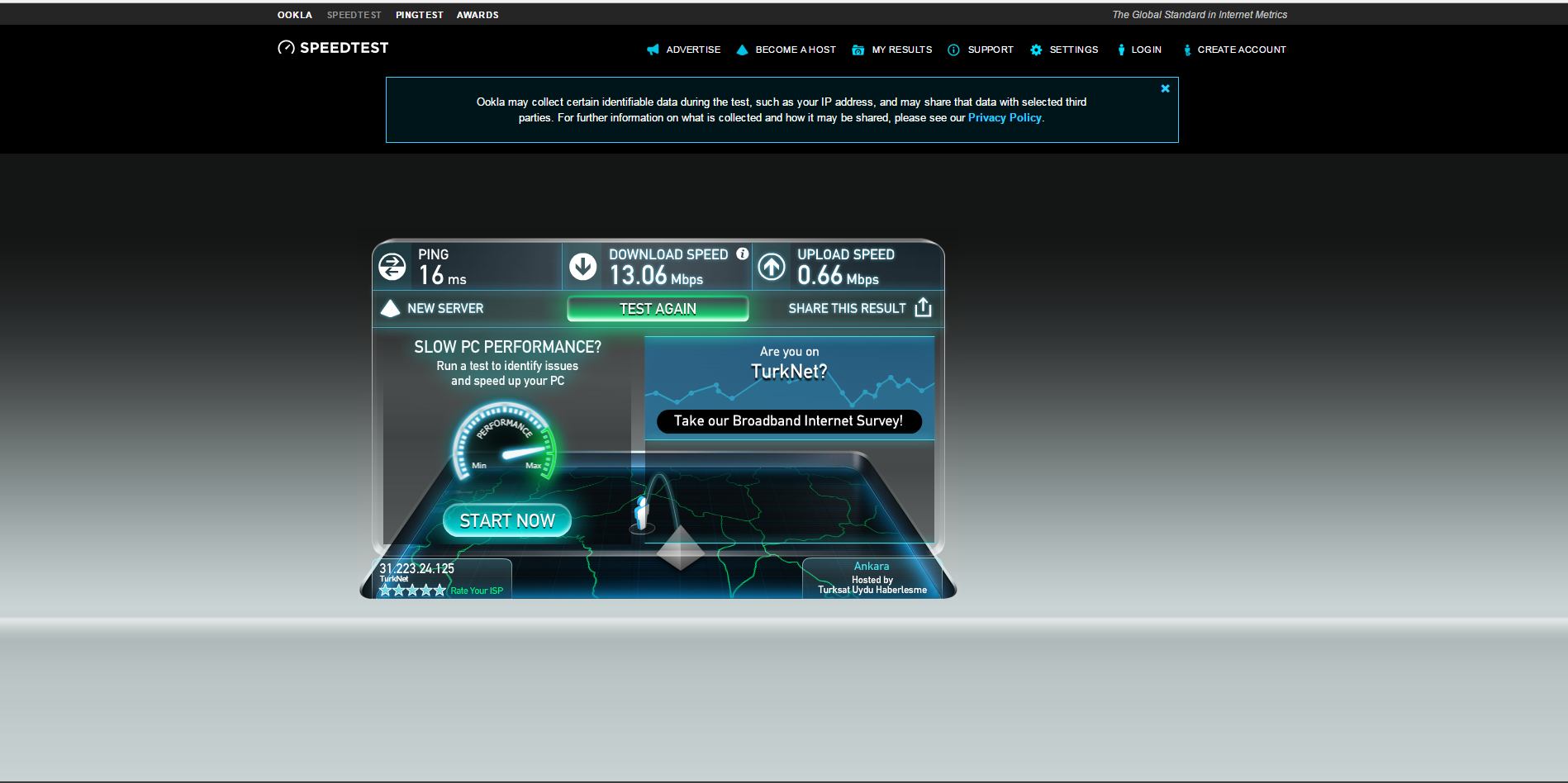Click the Login person icon

point(1121,50)
